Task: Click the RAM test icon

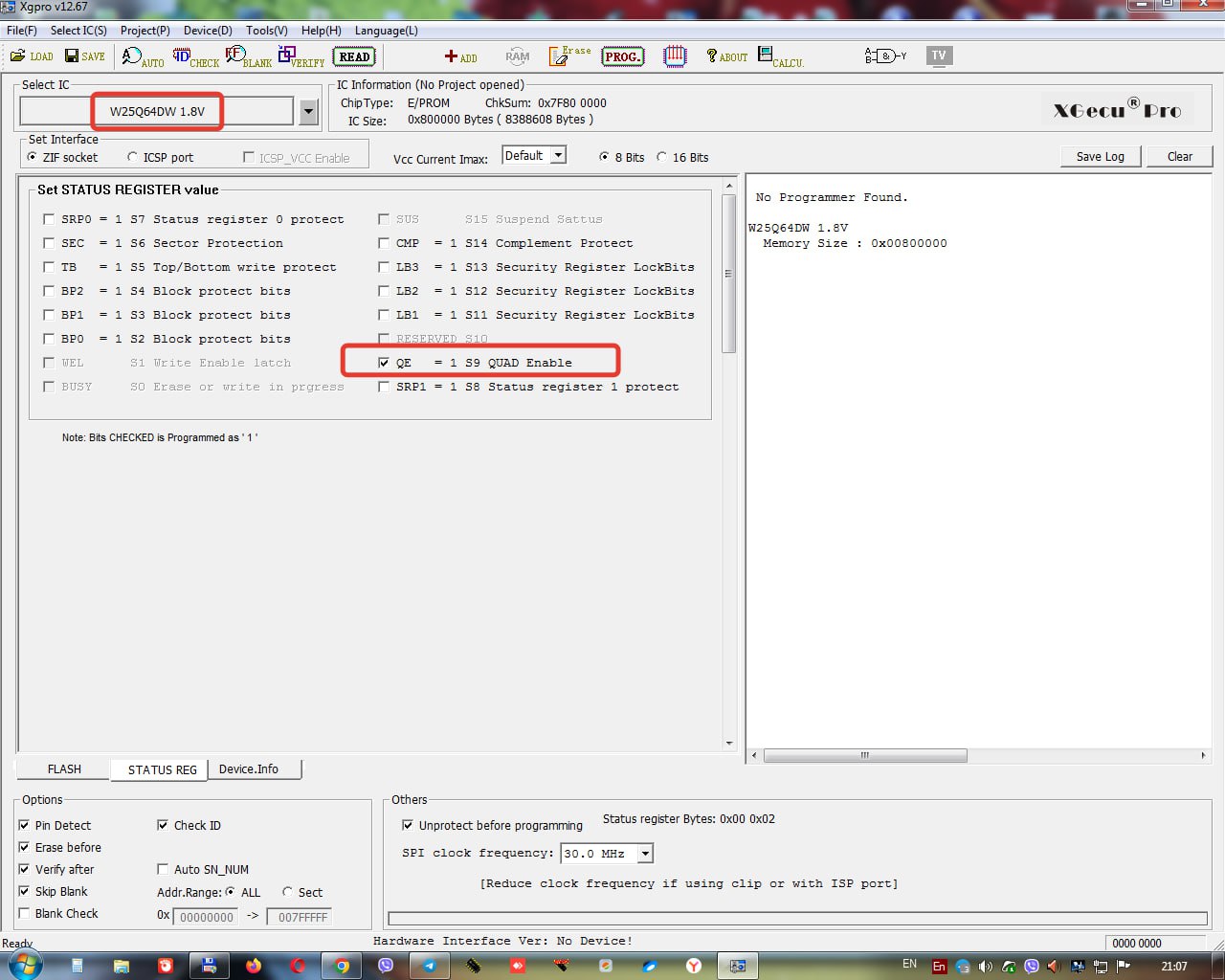Action: (x=518, y=56)
